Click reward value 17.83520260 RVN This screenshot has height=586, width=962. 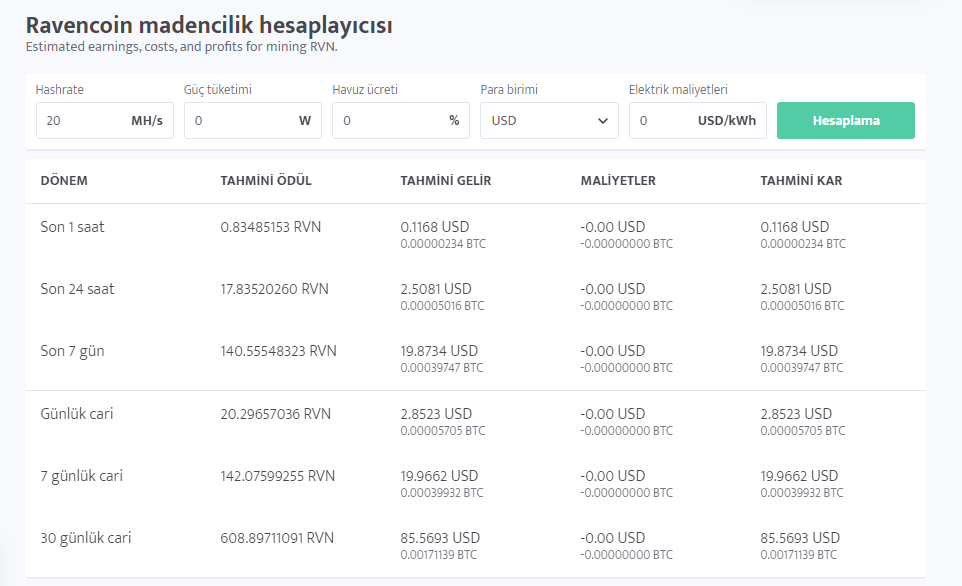click(x=274, y=289)
